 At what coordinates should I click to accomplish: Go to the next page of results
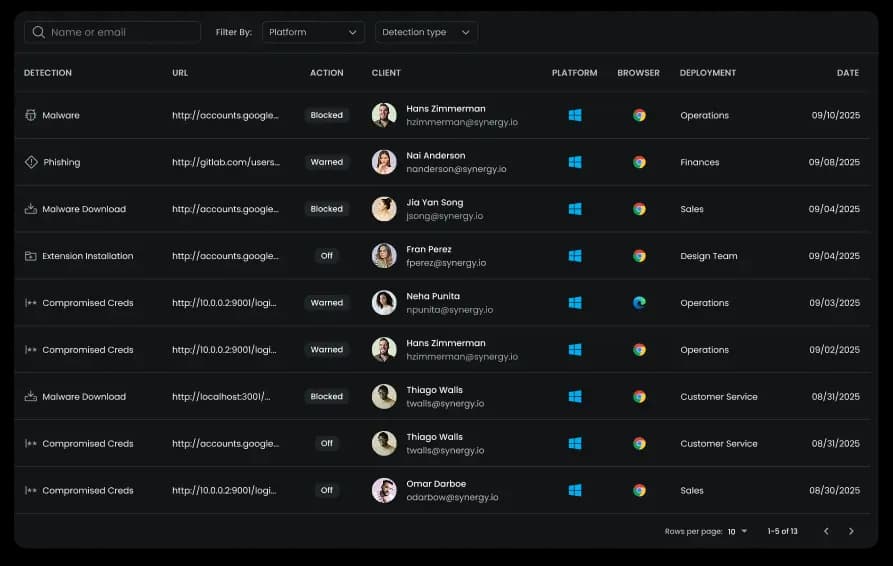pos(851,531)
